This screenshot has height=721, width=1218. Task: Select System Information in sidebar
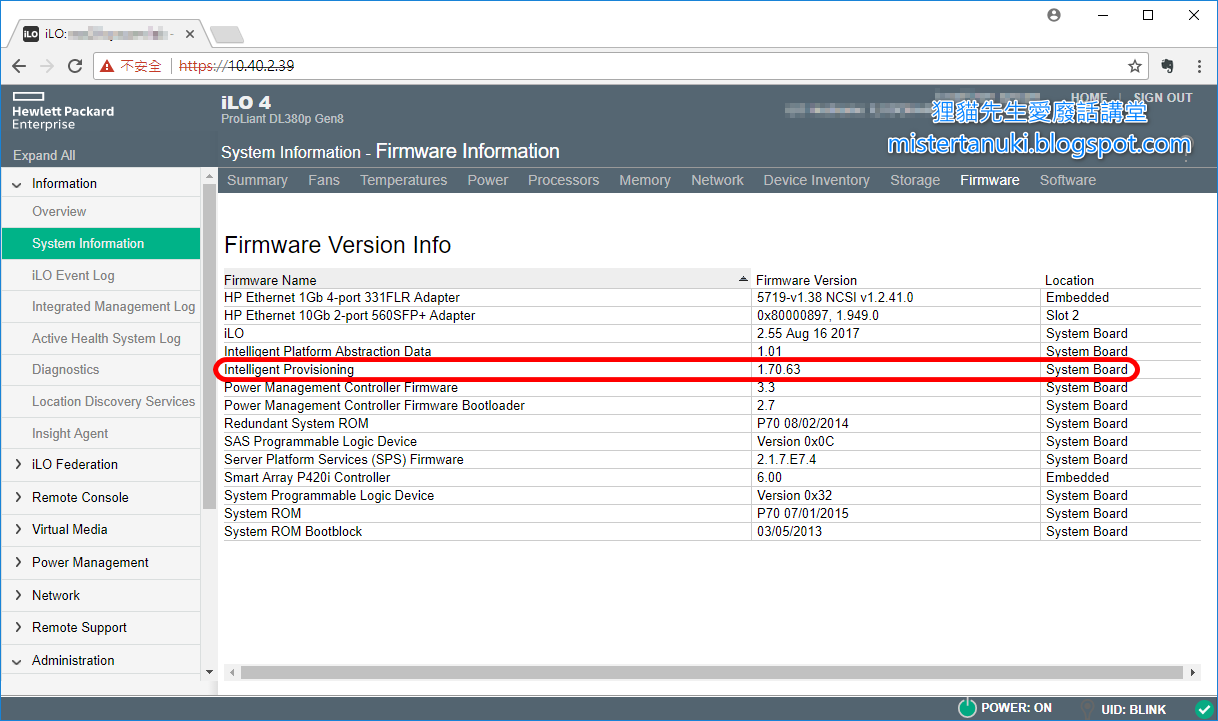coord(101,243)
